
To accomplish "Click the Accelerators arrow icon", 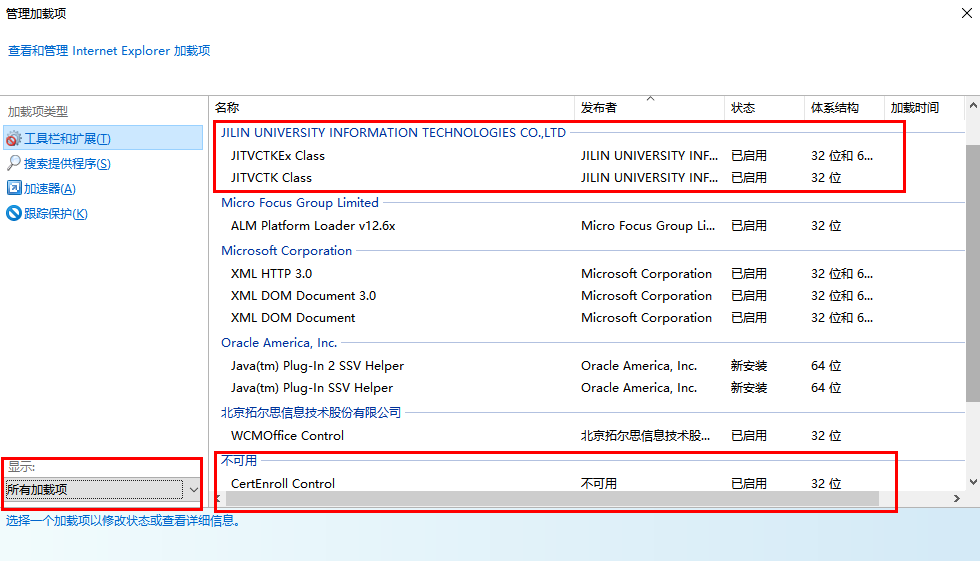I will 14,187.
